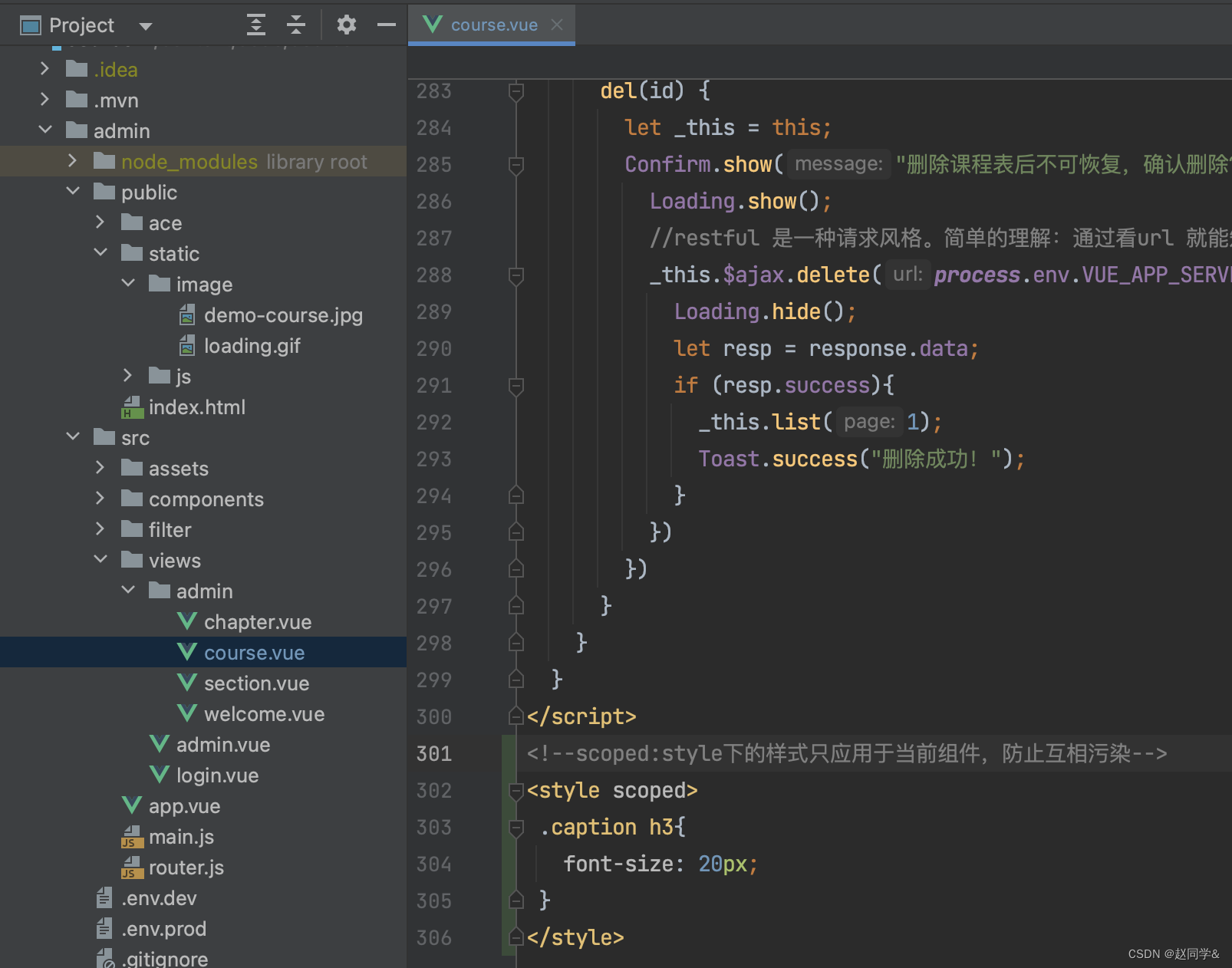The height and width of the screenshot is (968, 1232).
Task: Collapse the static folder
Action: (100, 252)
